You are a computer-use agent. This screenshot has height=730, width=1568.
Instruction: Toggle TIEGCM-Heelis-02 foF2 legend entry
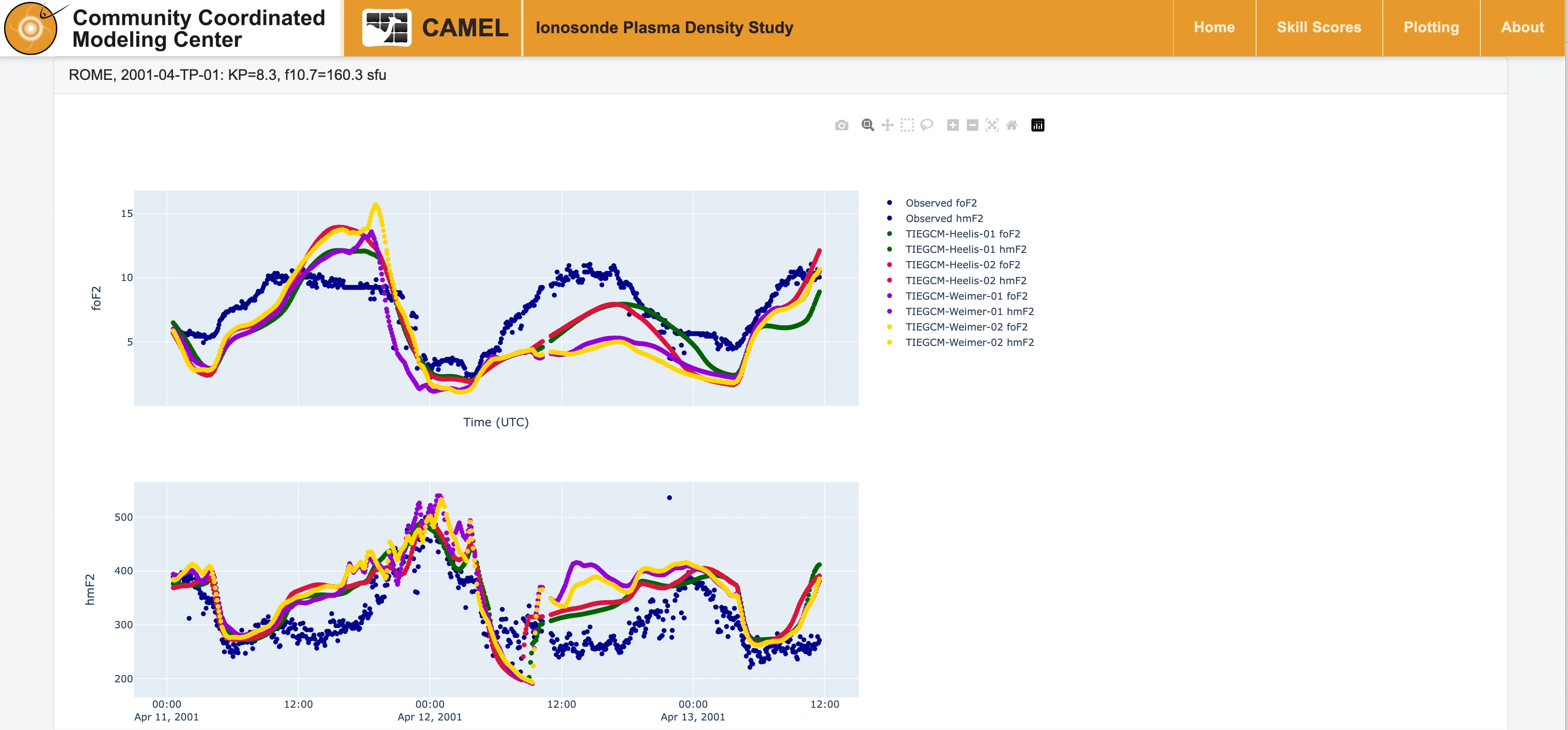[x=962, y=265]
